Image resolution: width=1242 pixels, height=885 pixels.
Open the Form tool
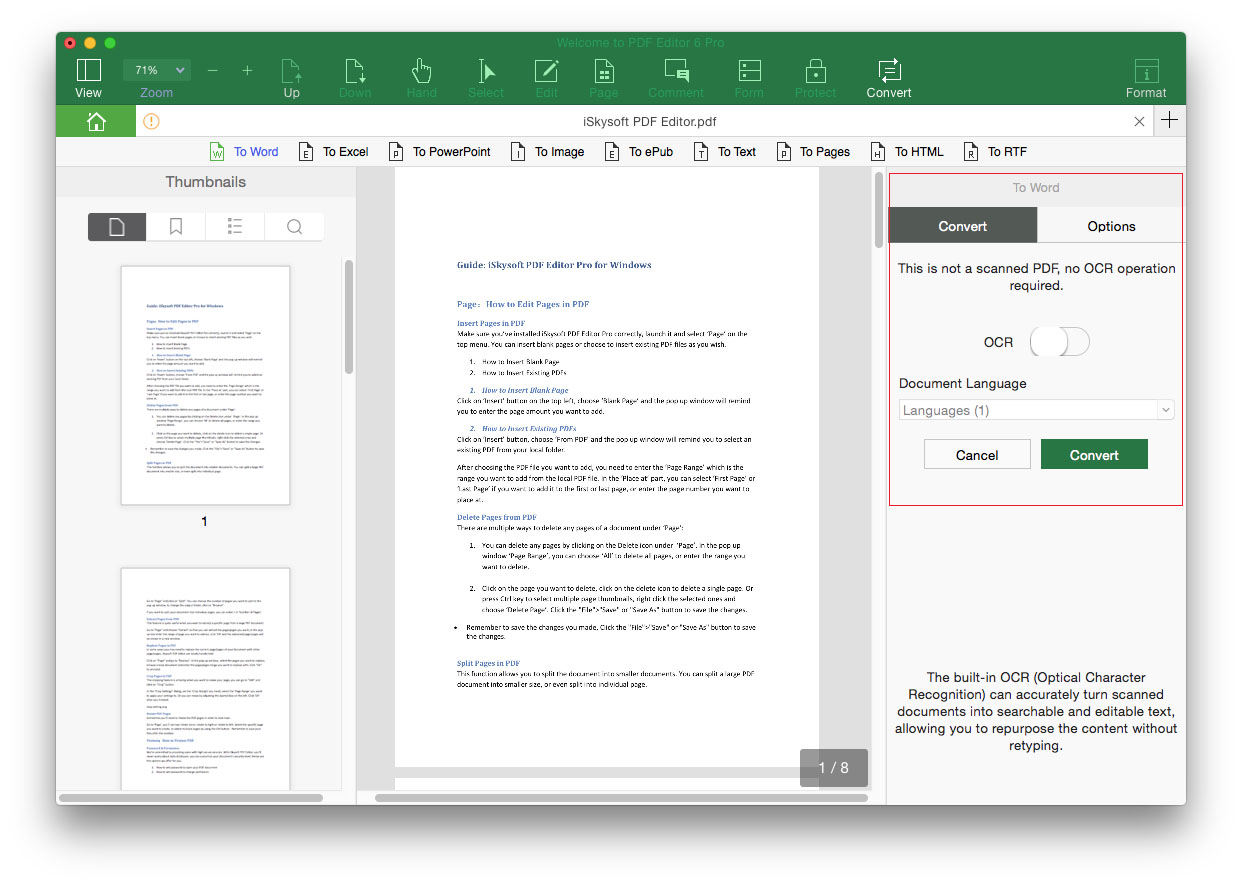tap(749, 71)
